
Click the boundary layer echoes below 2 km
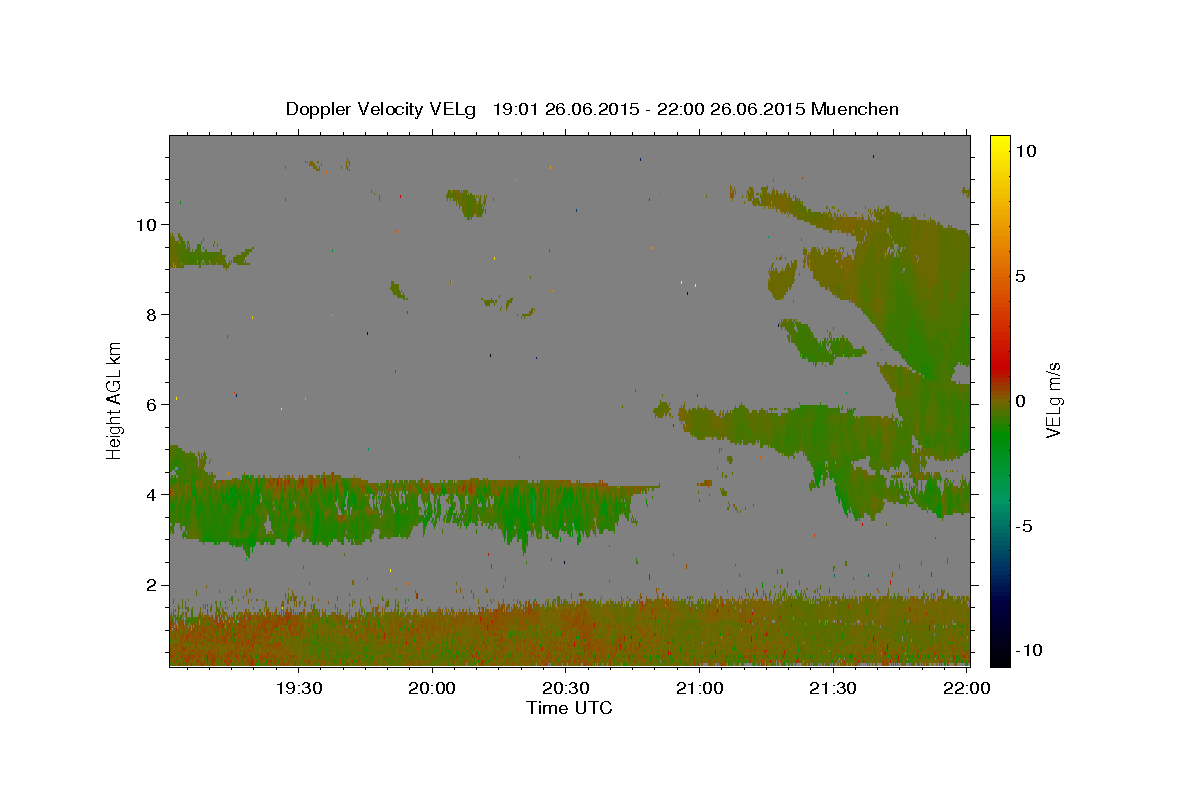pos(570,632)
